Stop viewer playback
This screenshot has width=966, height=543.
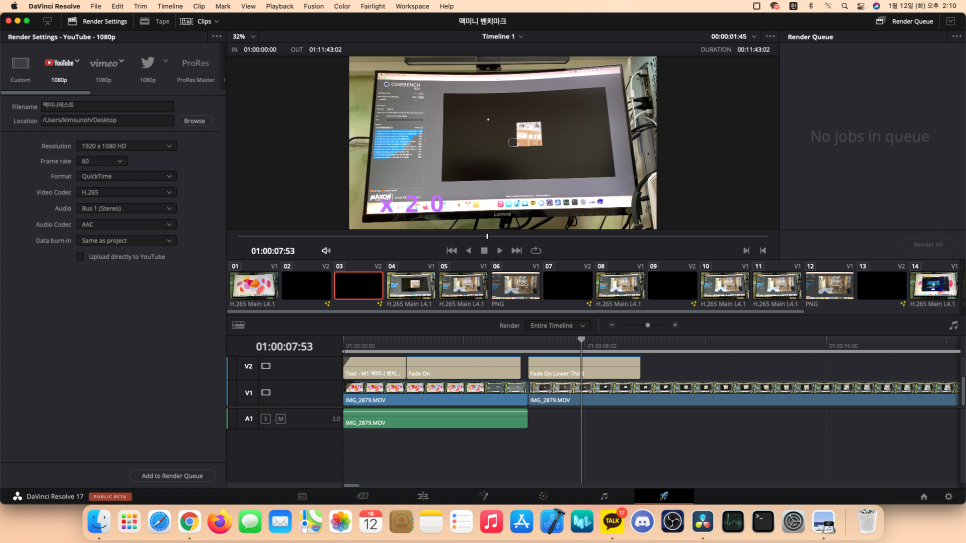click(484, 251)
